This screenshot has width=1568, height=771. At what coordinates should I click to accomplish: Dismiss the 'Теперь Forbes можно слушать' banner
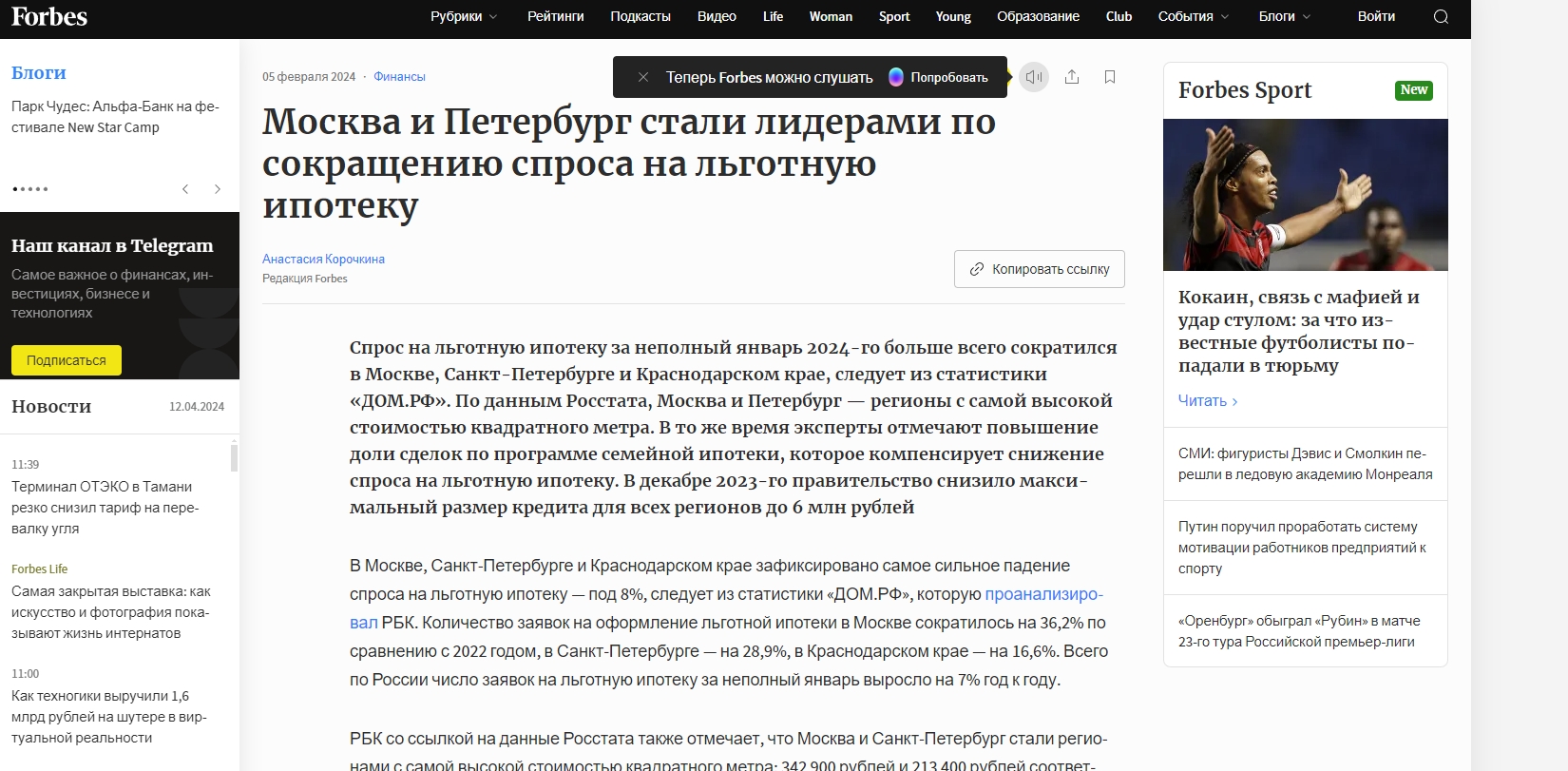[643, 77]
